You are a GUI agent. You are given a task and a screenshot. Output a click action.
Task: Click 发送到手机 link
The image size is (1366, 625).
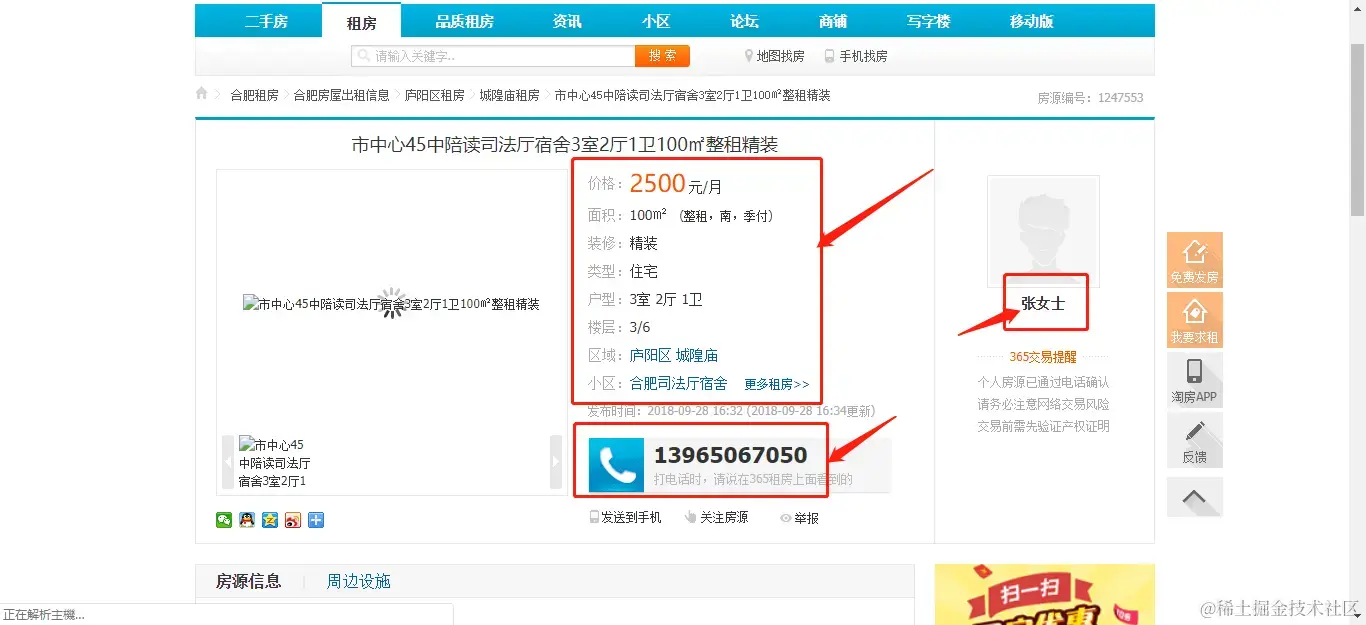point(625,517)
